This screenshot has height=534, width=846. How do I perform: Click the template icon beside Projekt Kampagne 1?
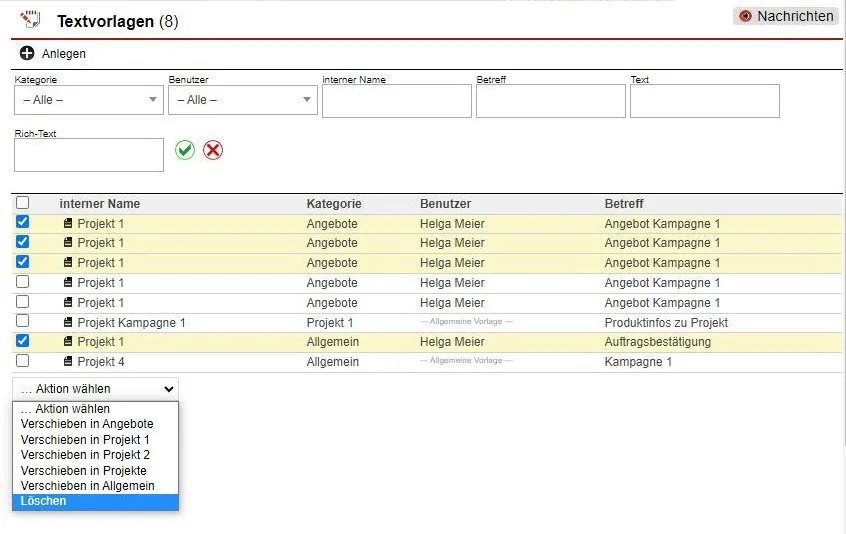[68, 323]
